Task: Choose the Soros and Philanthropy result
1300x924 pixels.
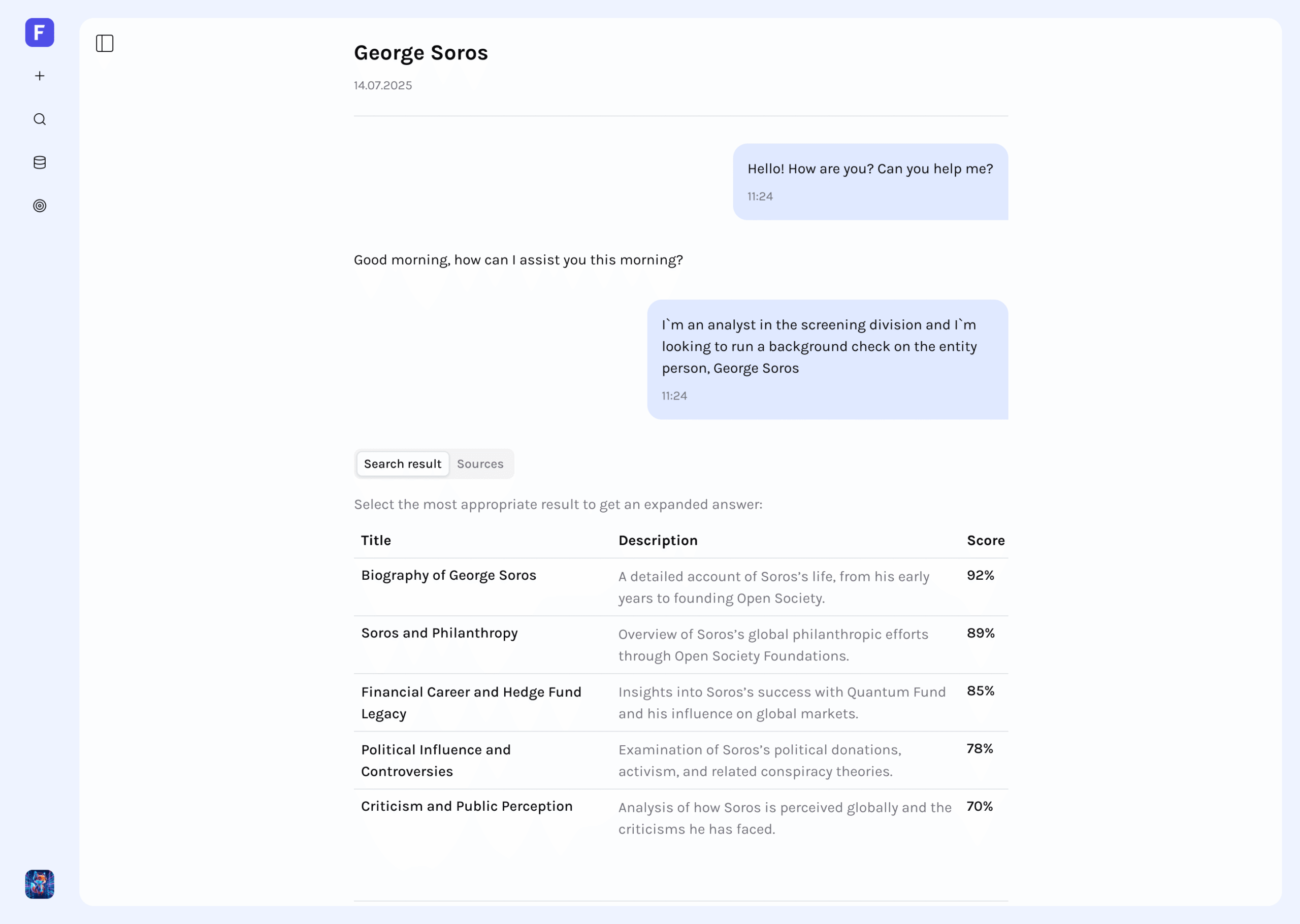Action: [x=439, y=633]
